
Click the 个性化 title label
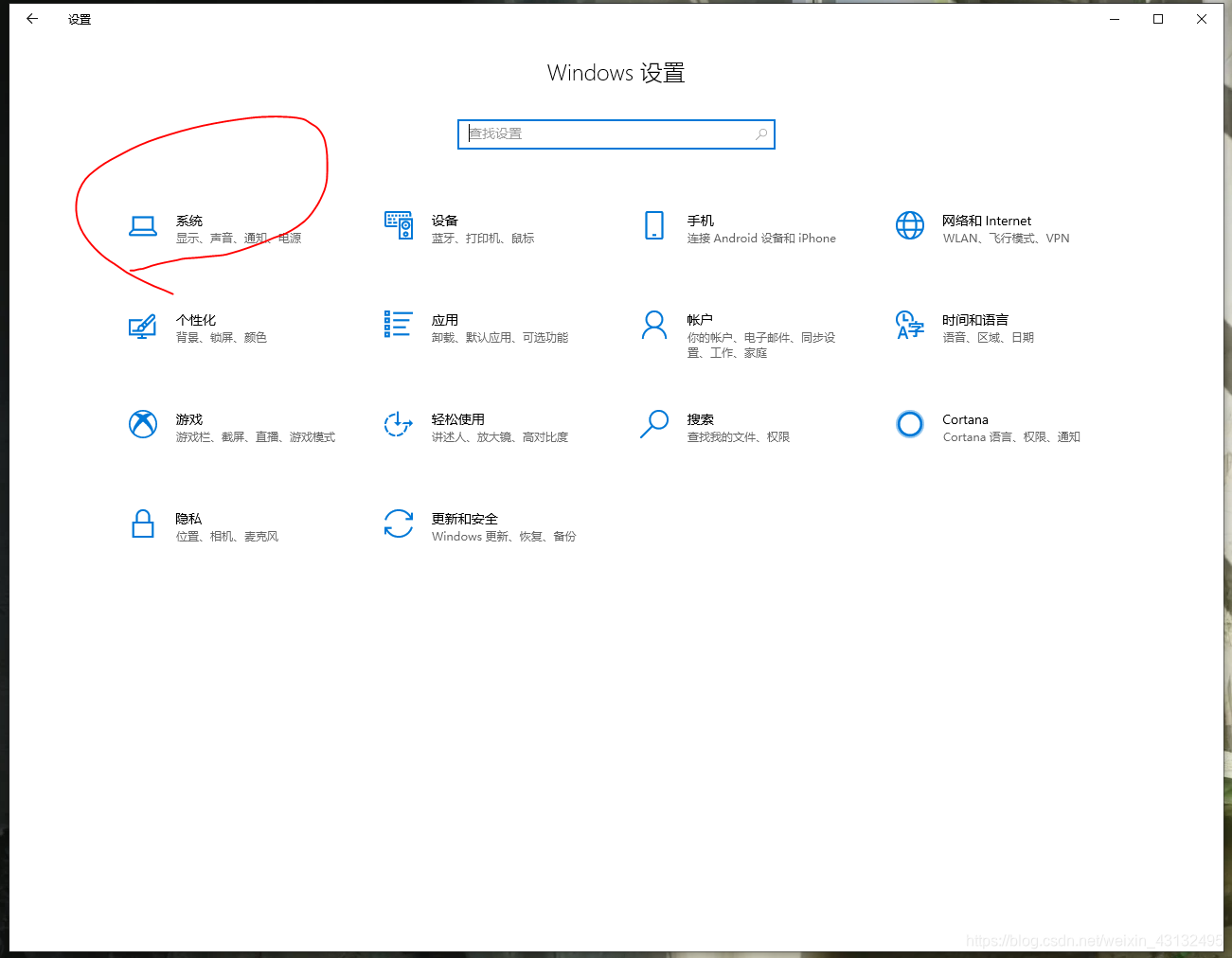[x=196, y=320]
